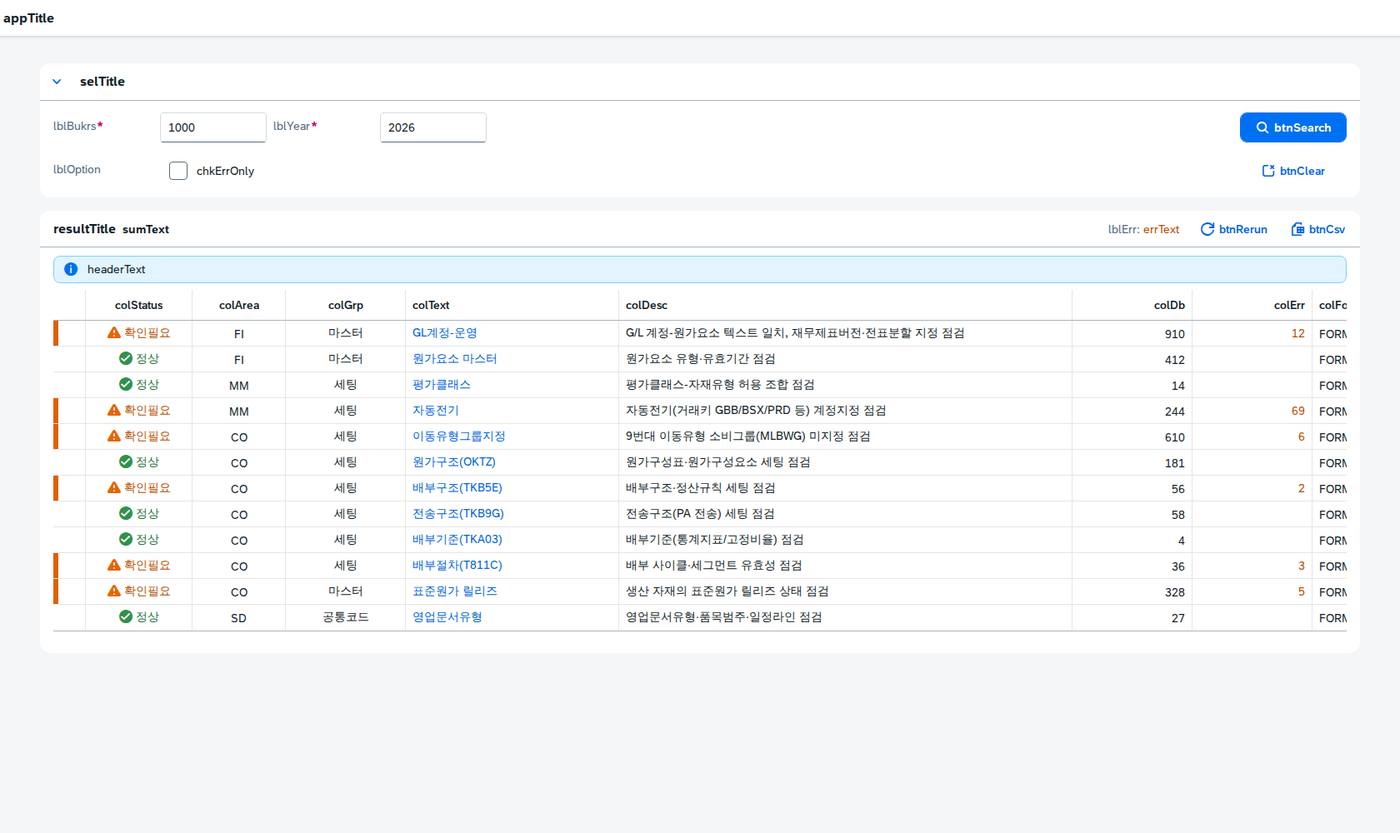1400x833 pixels.
Task: Open the 배부구조(TKB5E) link
Action: pos(457,488)
